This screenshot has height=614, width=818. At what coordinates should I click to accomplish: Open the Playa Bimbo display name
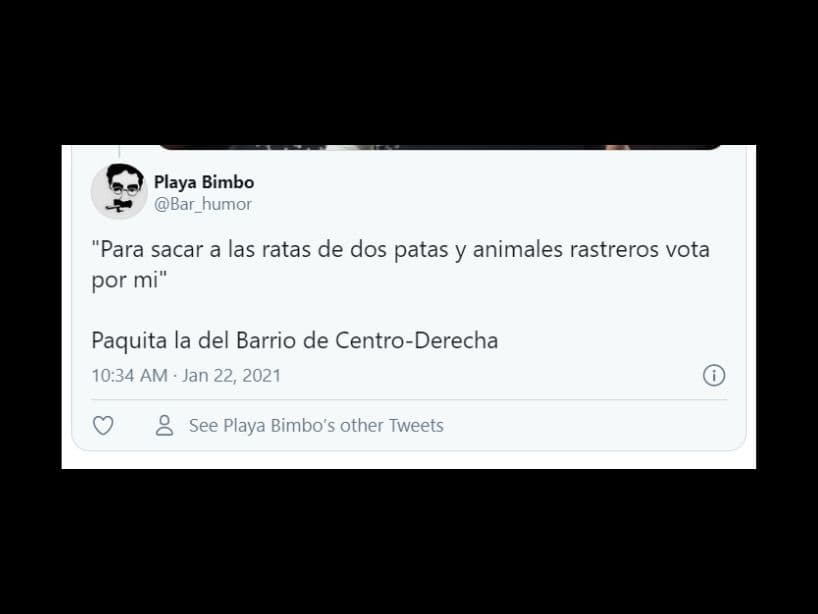pyautogui.click(x=204, y=182)
